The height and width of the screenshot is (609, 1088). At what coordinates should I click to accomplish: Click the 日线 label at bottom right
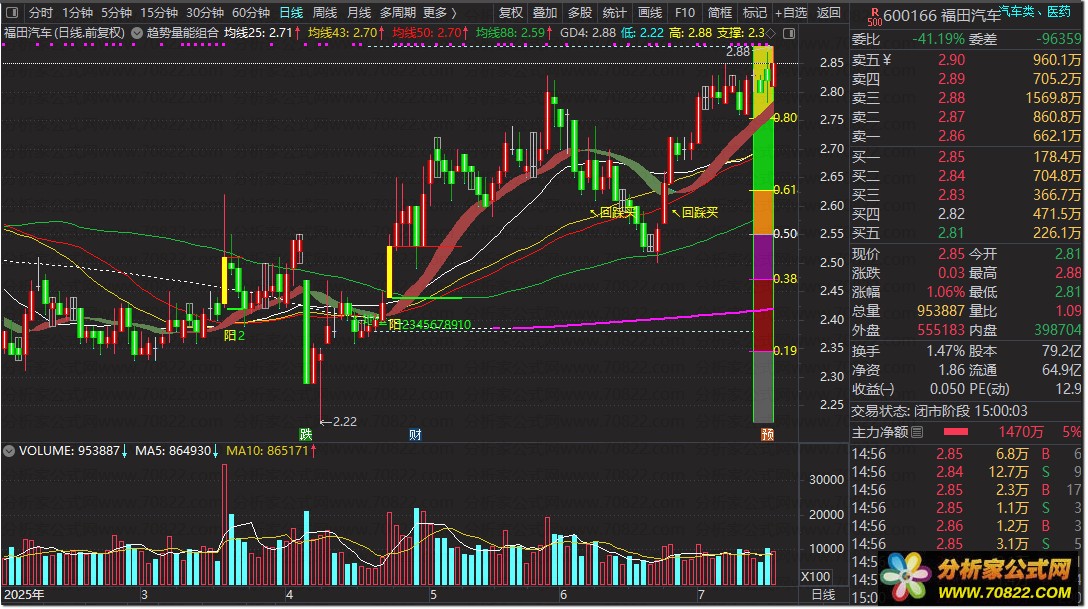[824, 594]
